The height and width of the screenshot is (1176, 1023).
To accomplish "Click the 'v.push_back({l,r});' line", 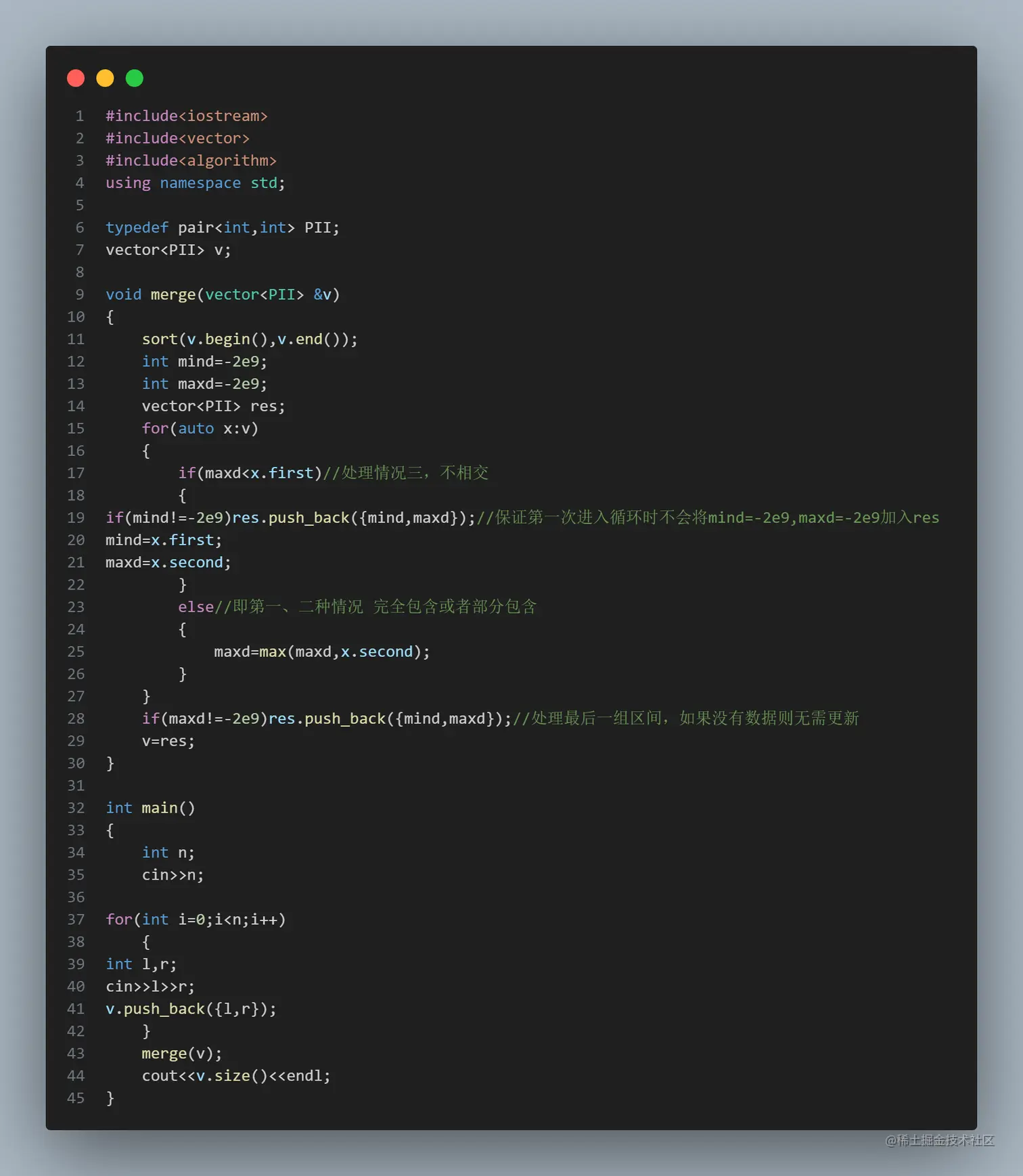I will click(191, 1010).
